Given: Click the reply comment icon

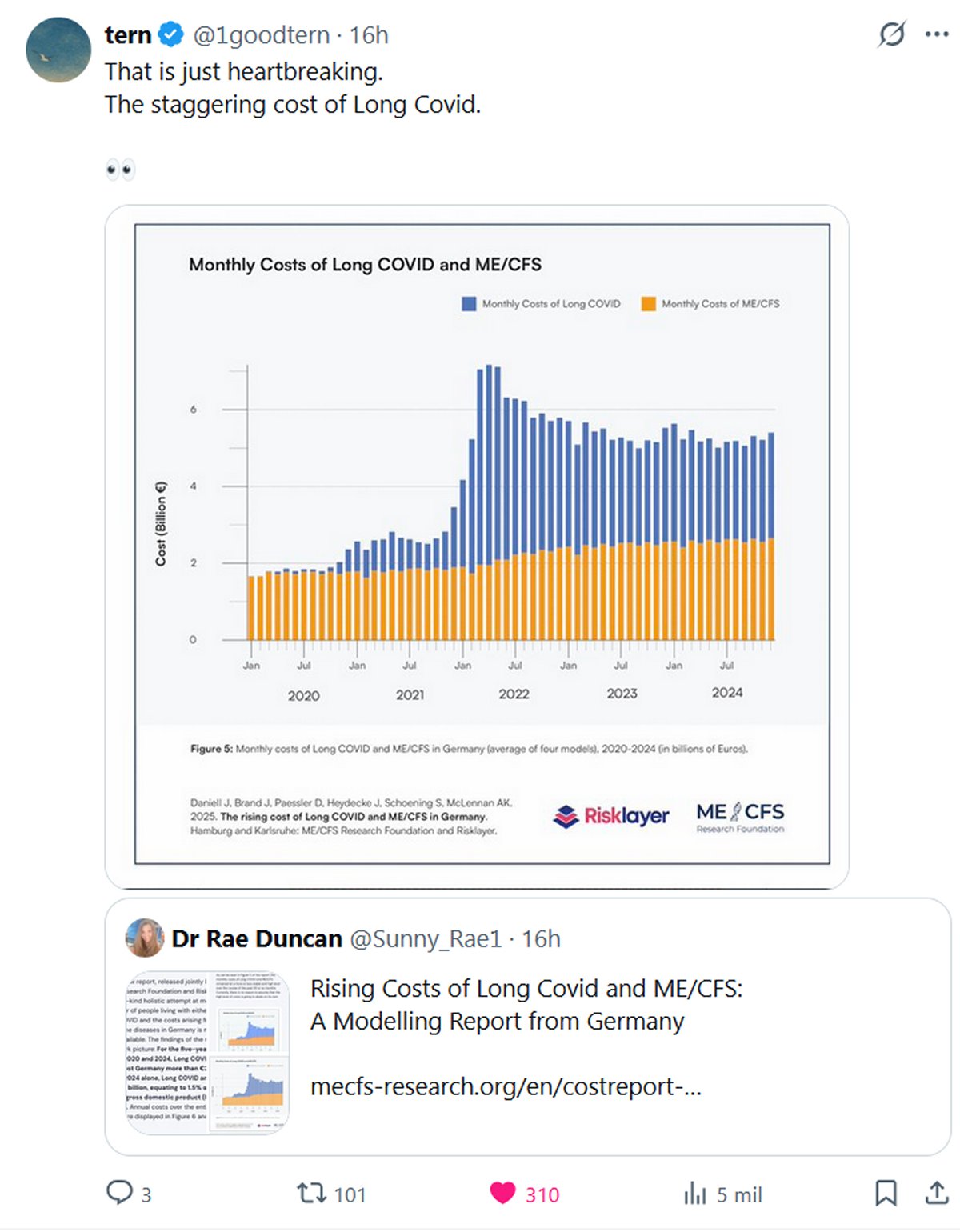Looking at the screenshot, I should tap(119, 1193).
